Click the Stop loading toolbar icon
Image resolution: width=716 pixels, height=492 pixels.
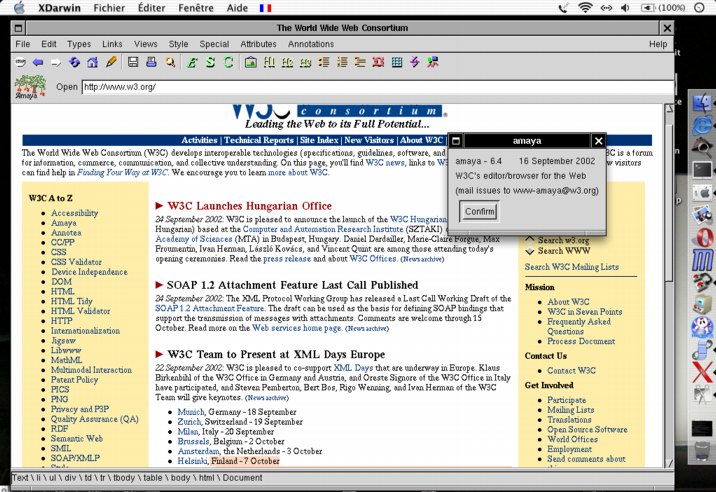pos(21,62)
